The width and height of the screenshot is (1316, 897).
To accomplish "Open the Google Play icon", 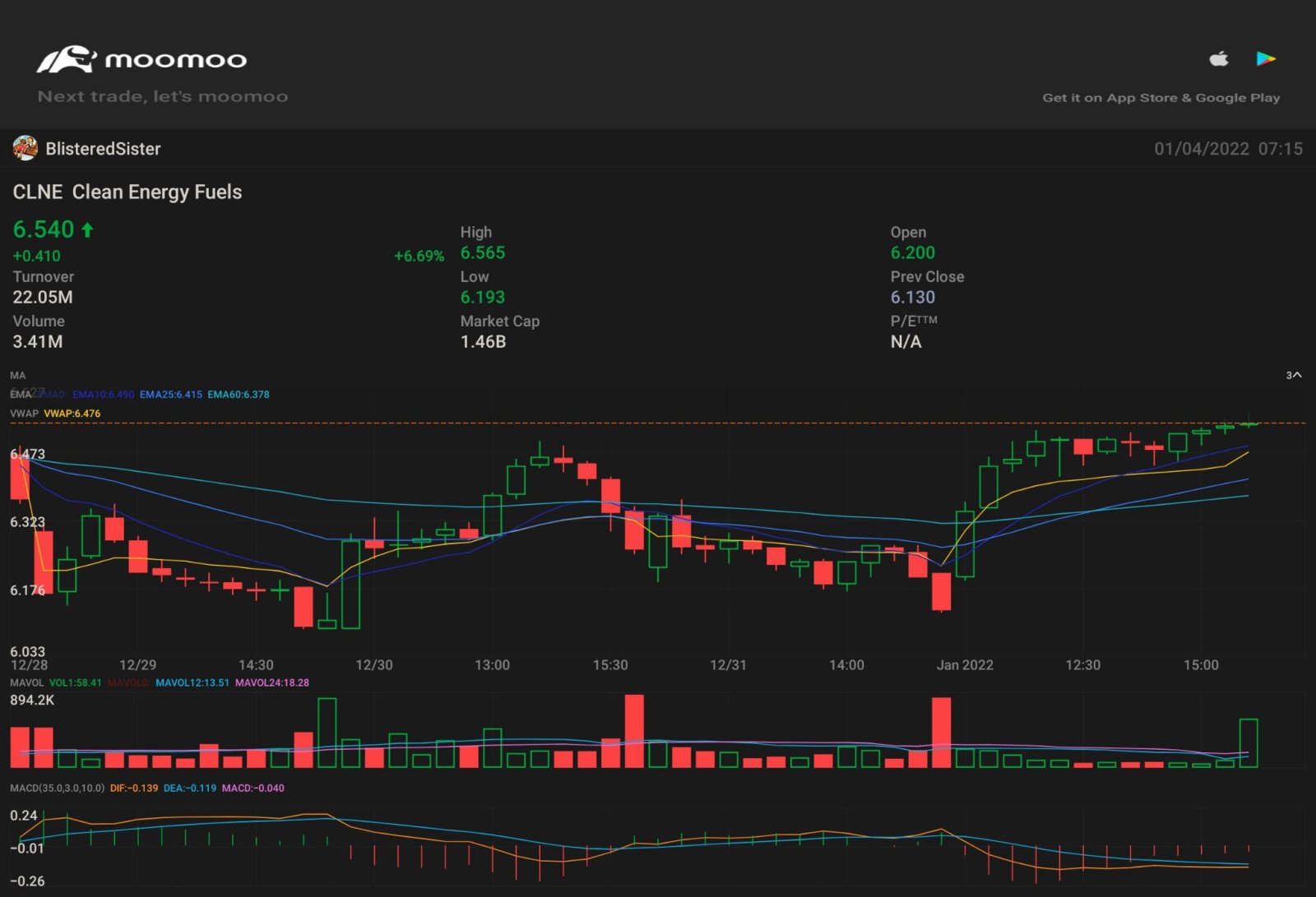I will pyautogui.click(x=1266, y=58).
